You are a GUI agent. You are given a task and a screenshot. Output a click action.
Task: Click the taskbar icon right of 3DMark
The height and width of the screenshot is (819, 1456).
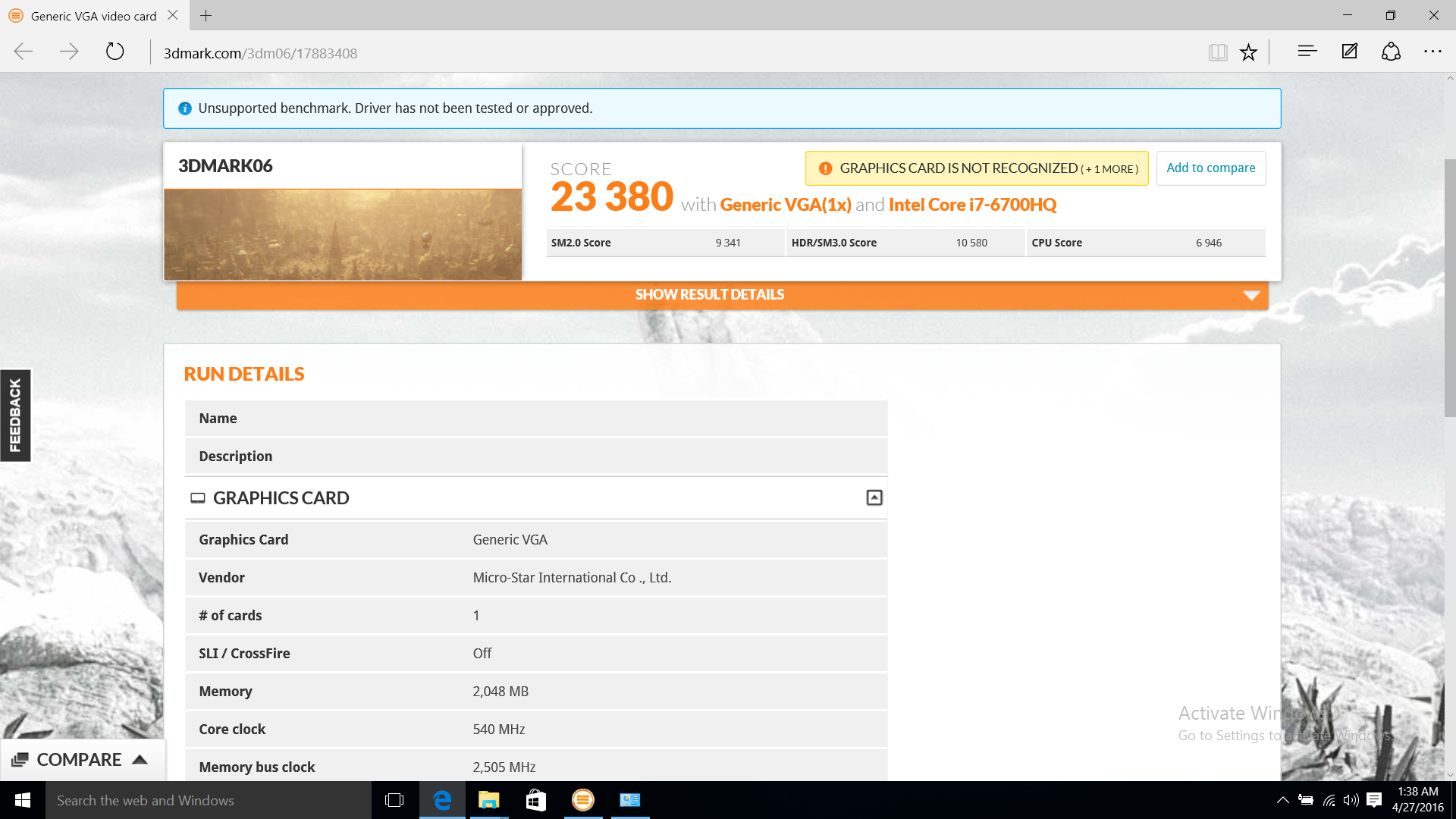click(630, 800)
